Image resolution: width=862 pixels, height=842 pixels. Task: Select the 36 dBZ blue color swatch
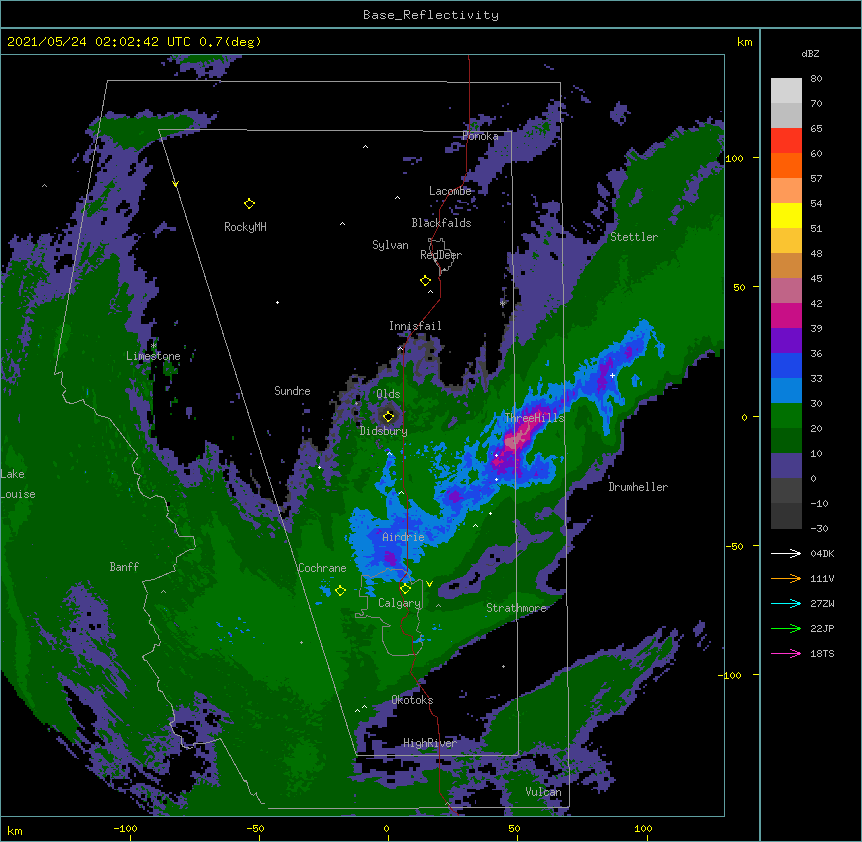tap(786, 365)
